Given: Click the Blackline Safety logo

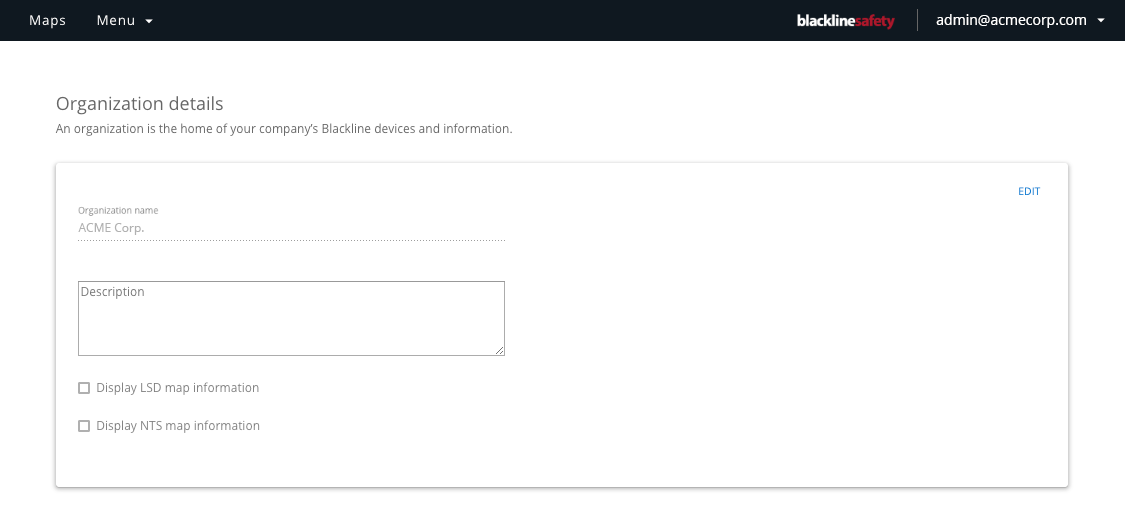Looking at the screenshot, I should coord(845,21).
